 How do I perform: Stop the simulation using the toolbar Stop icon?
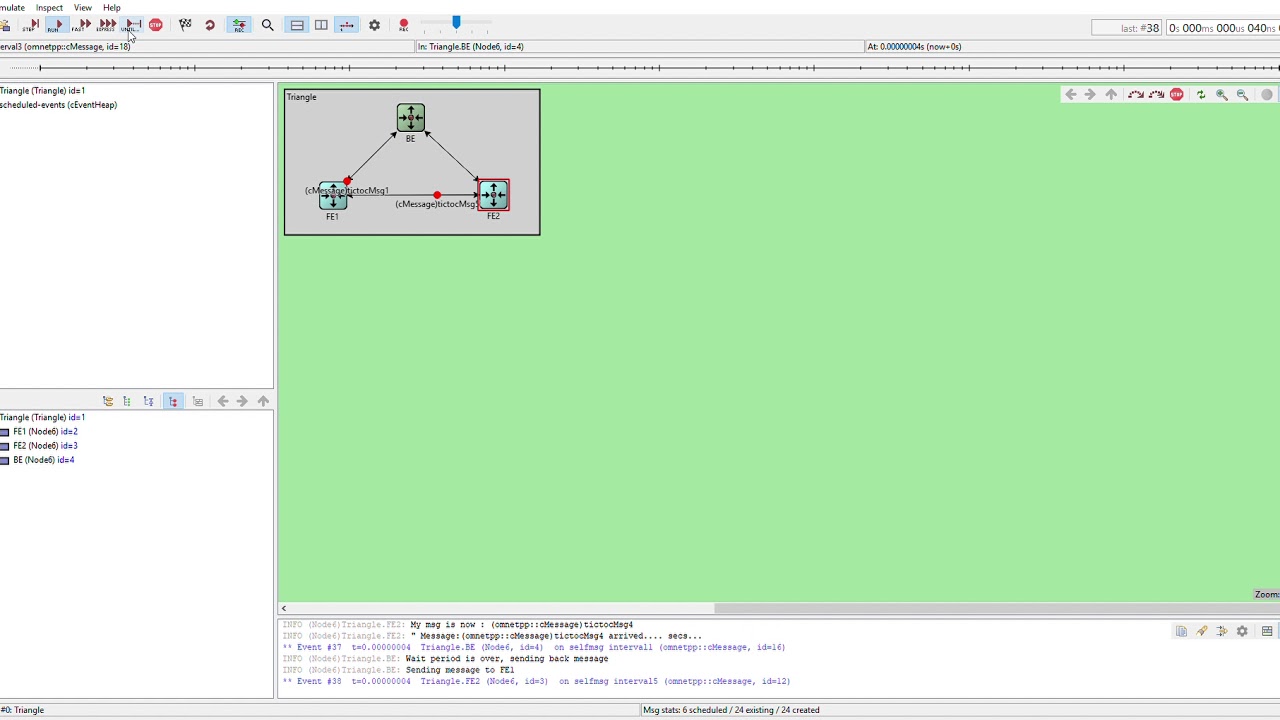click(x=156, y=25)
